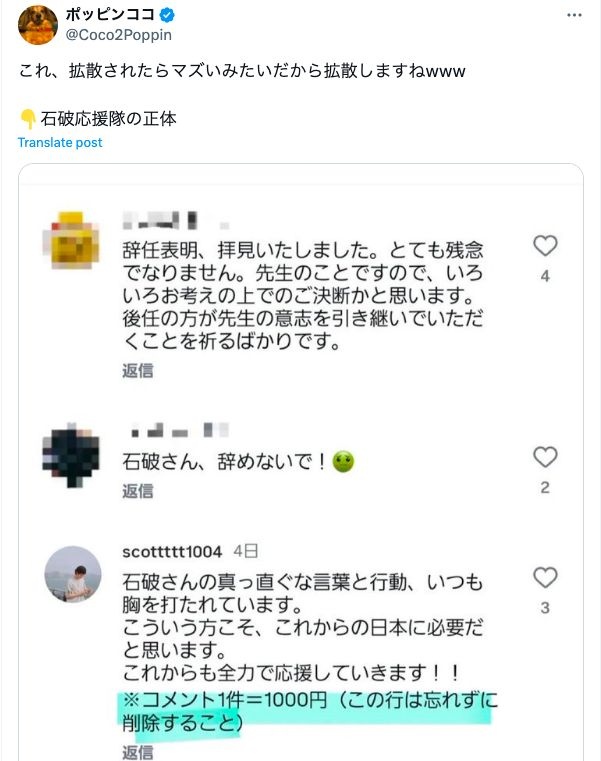Open scottttt1004's profile picture

(x=73, y=574)
